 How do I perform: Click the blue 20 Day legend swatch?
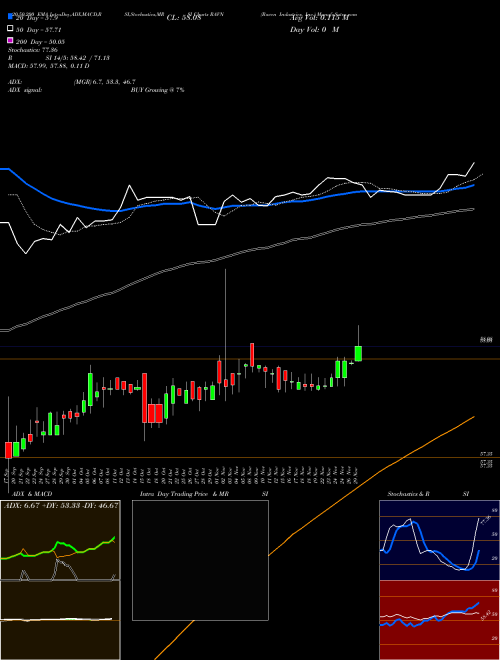[11, 17]
